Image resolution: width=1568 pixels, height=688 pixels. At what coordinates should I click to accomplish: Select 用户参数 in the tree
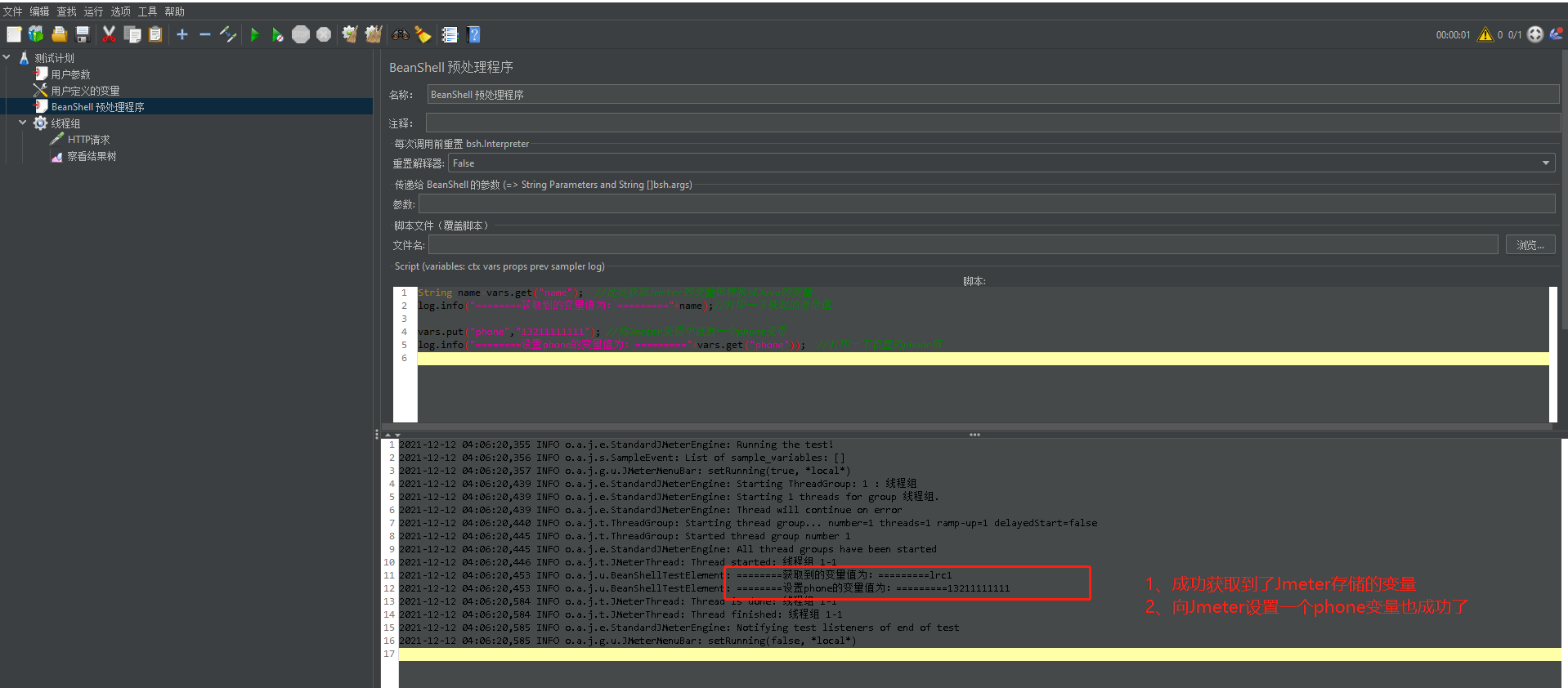(70, 74)
